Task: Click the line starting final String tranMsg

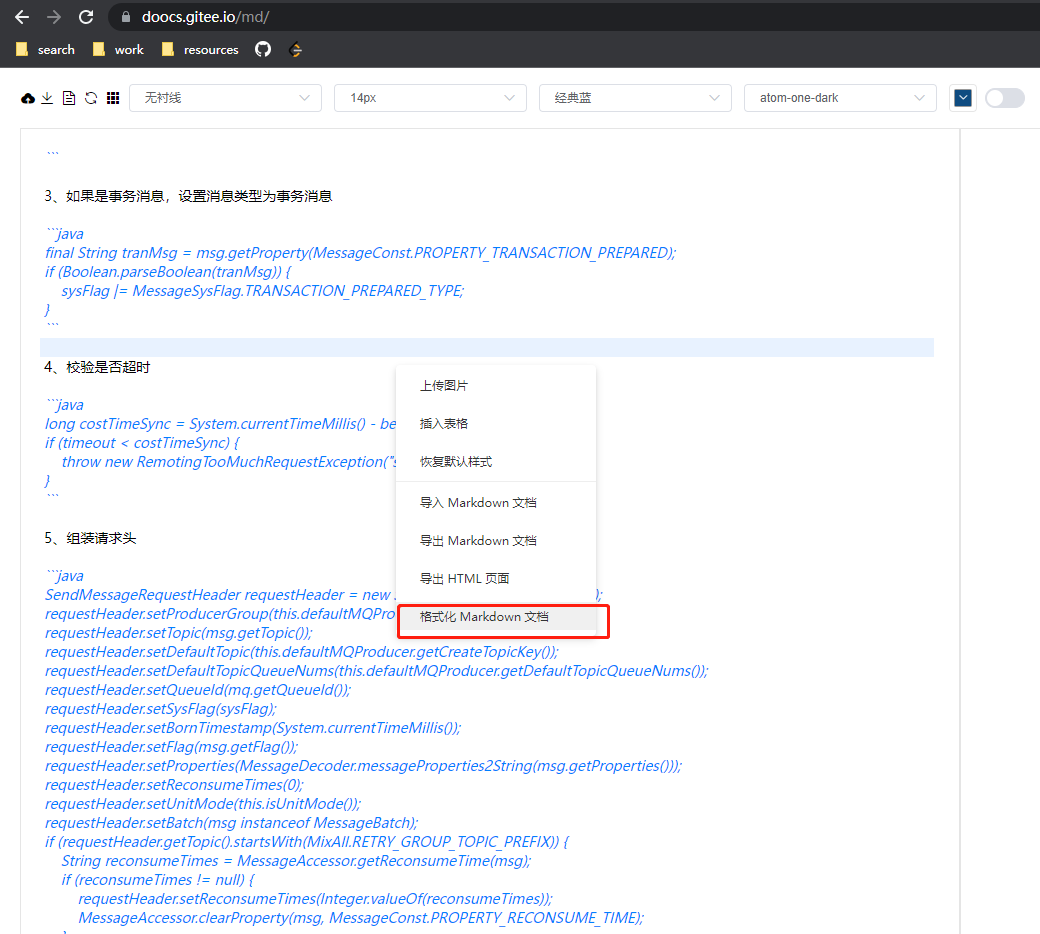Action: pos(360,253)
